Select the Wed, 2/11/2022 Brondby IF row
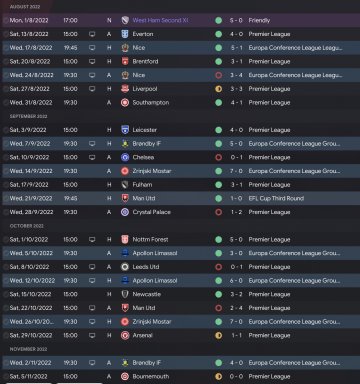This screenshot has width=360, height=384. tap(180, 363)
